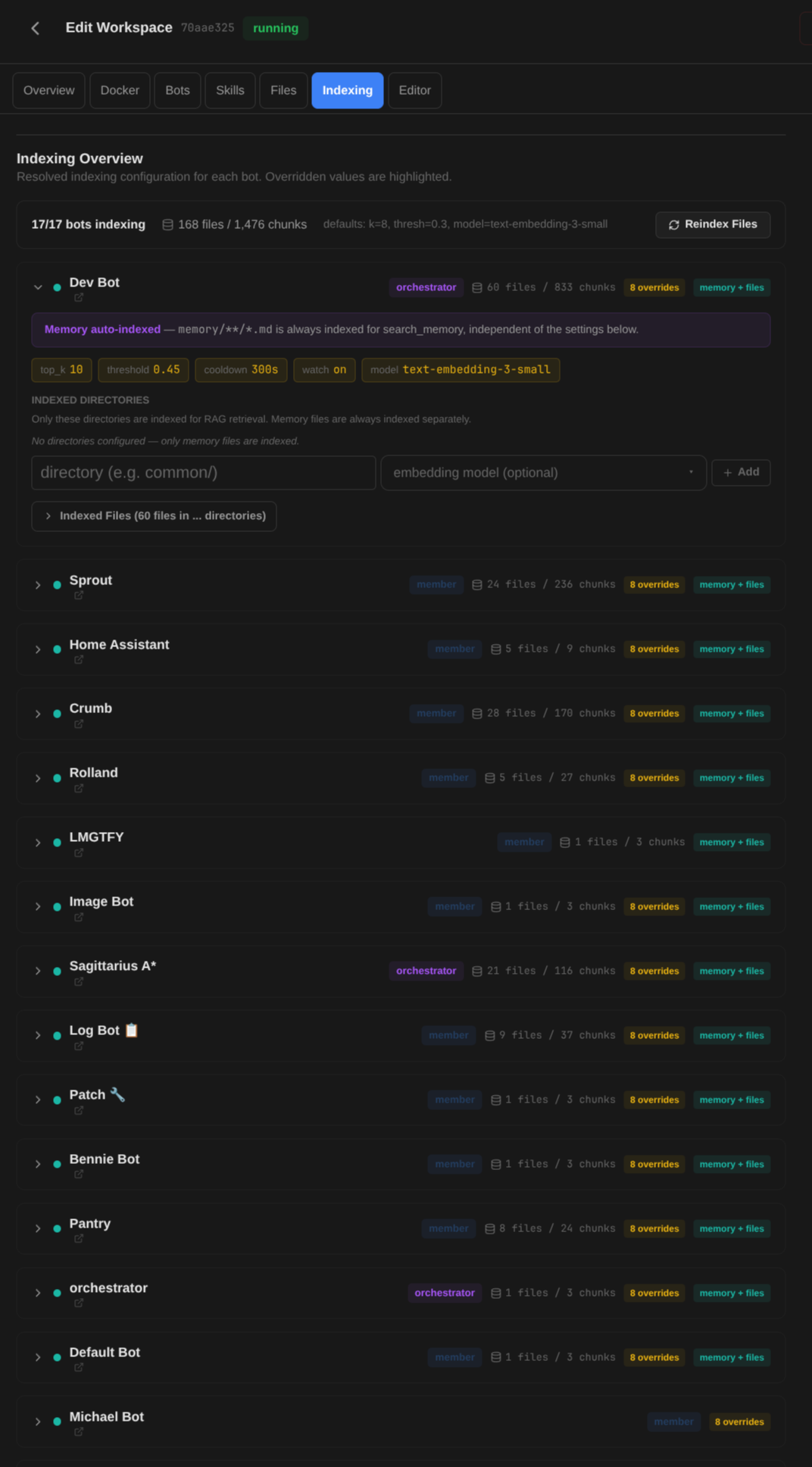The height and width of the screenshot is (1467, 812).
Task: Click the directory input field
Action: click(203, 472)
